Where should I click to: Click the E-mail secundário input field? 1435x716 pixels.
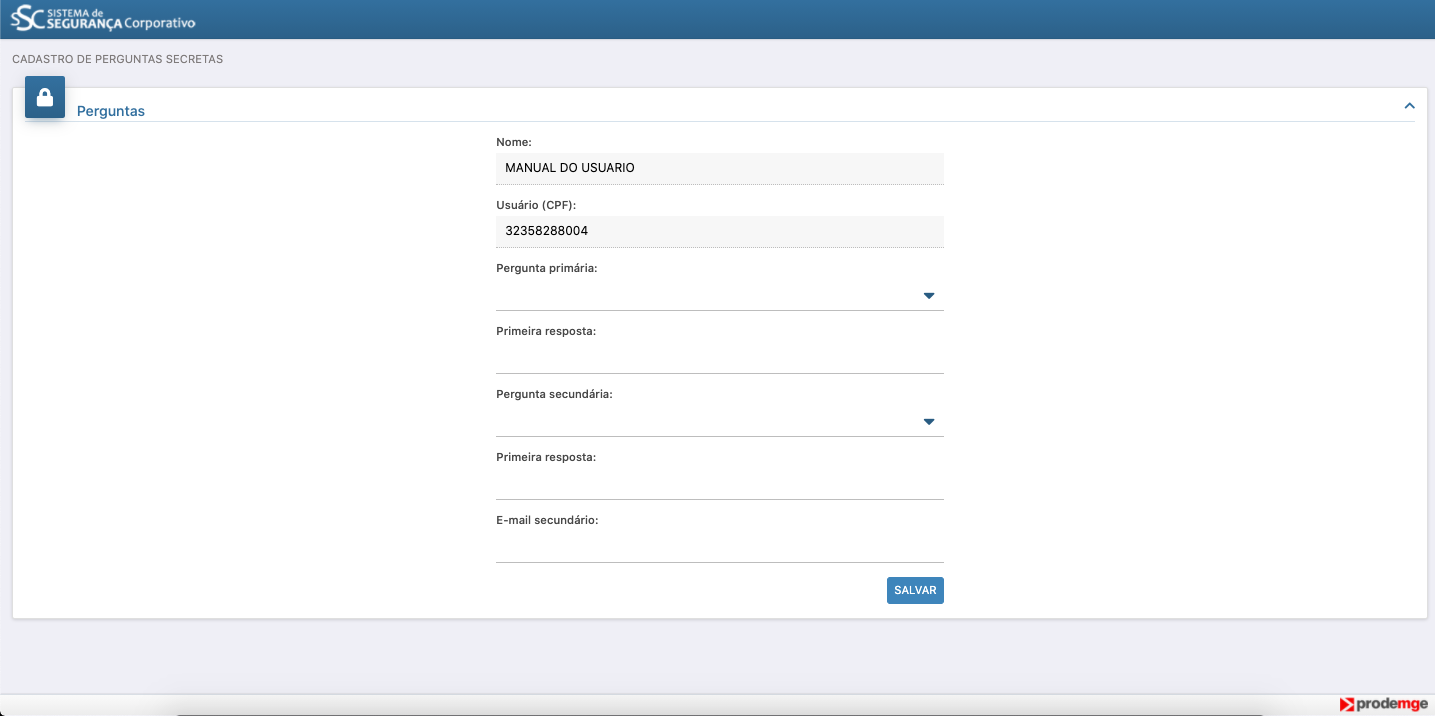[719, 547]
